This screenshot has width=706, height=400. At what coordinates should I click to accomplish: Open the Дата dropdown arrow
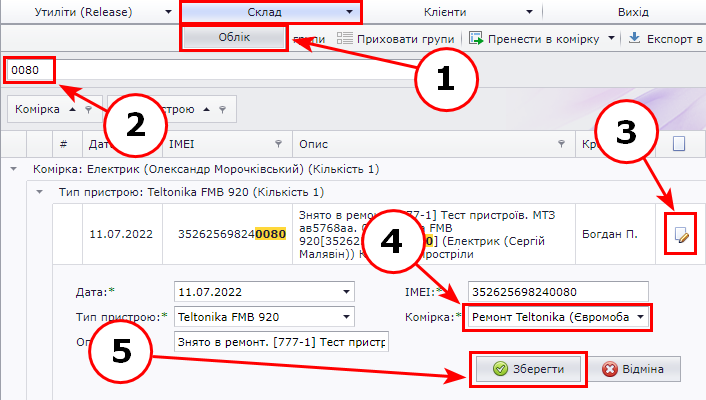coord(346,292)
